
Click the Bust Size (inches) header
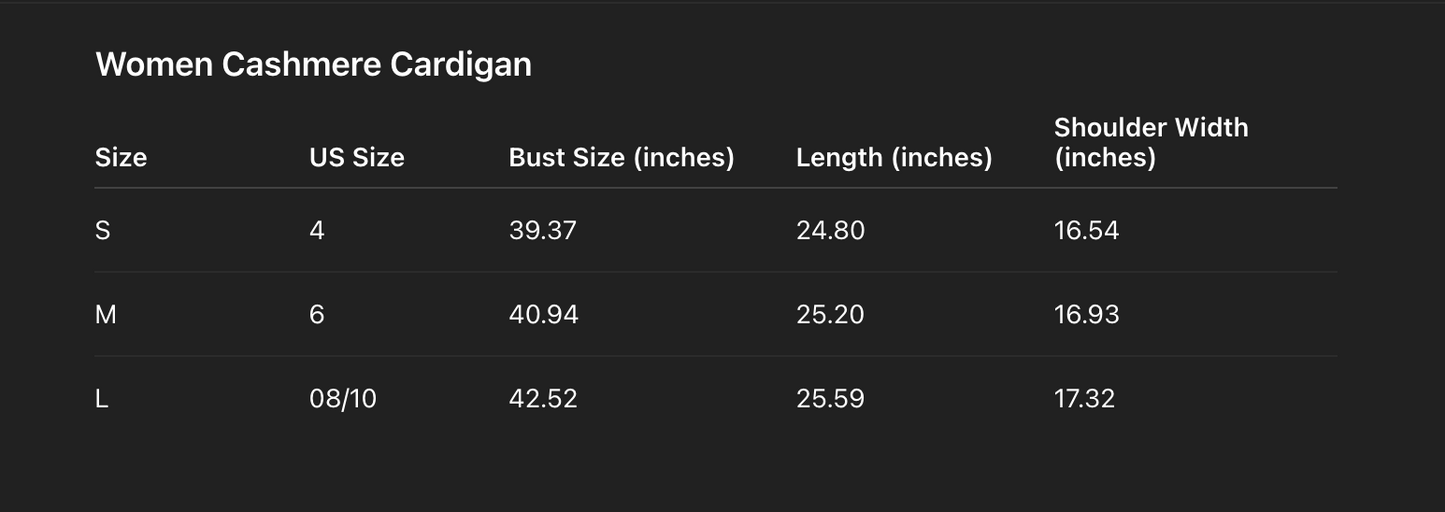621,158
